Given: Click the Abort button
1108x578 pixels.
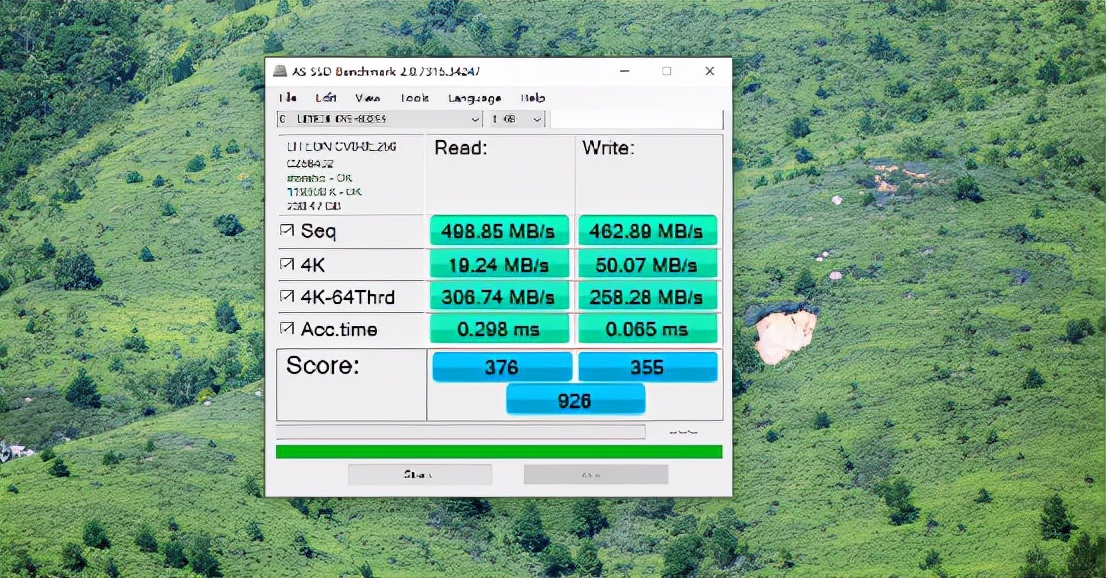Looking at the screenshot, I should (596, 473).
